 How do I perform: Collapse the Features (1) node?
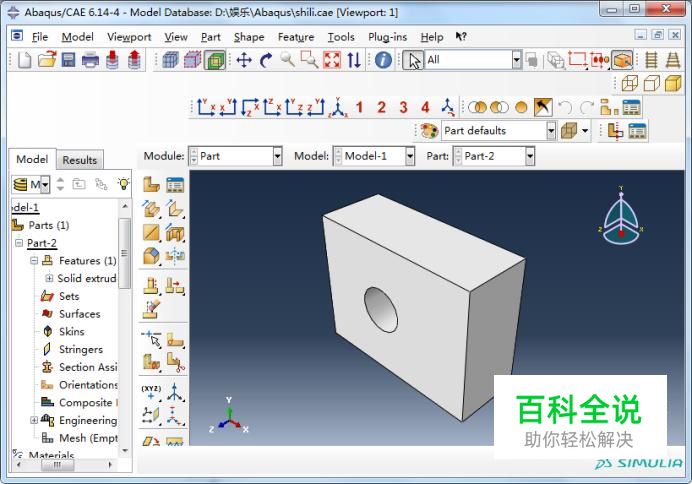[x=34, y=260]
